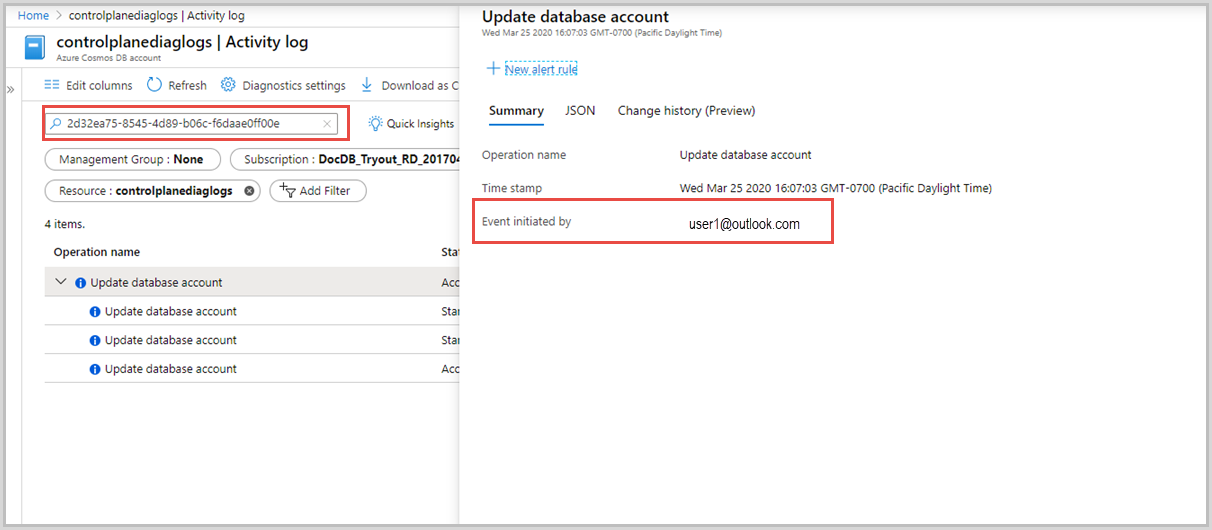The image size is (1212, 530).
Task: Click the Refresh icon
Action: (x=154, y=85)
